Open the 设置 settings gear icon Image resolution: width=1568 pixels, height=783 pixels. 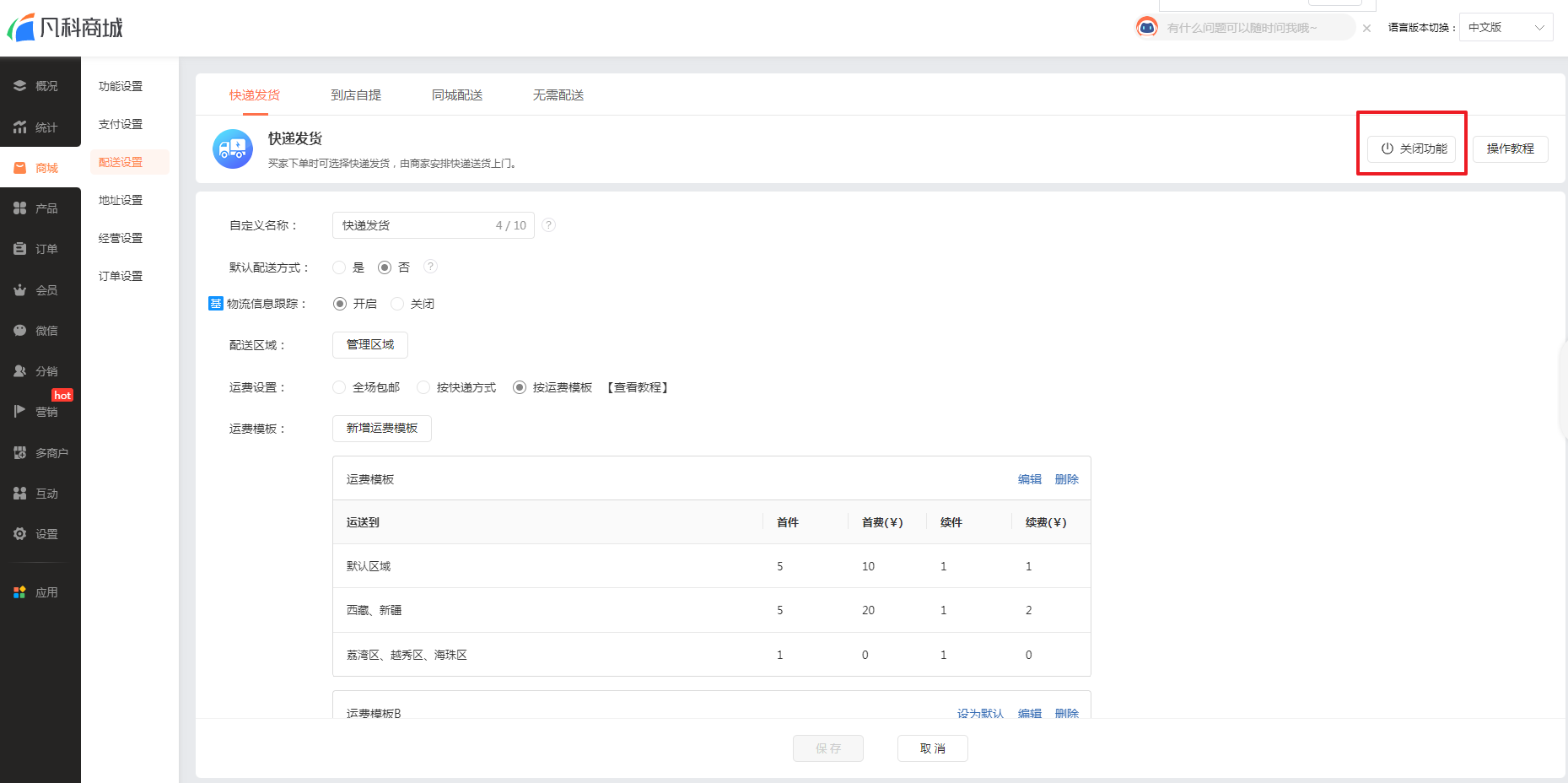(x=19, y=534)
